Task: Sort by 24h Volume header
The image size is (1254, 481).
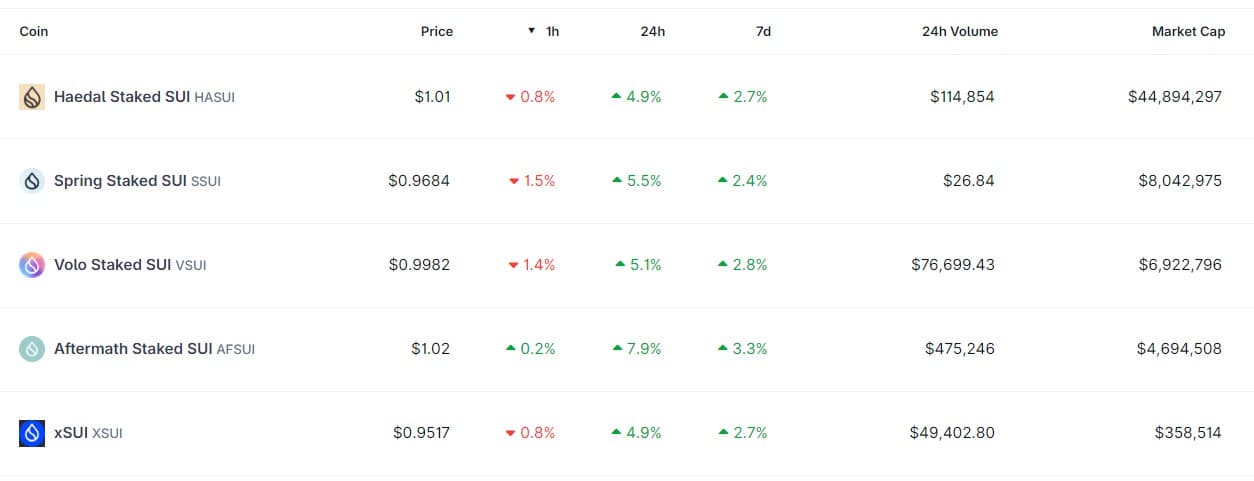Action: (x=959, y=31)
